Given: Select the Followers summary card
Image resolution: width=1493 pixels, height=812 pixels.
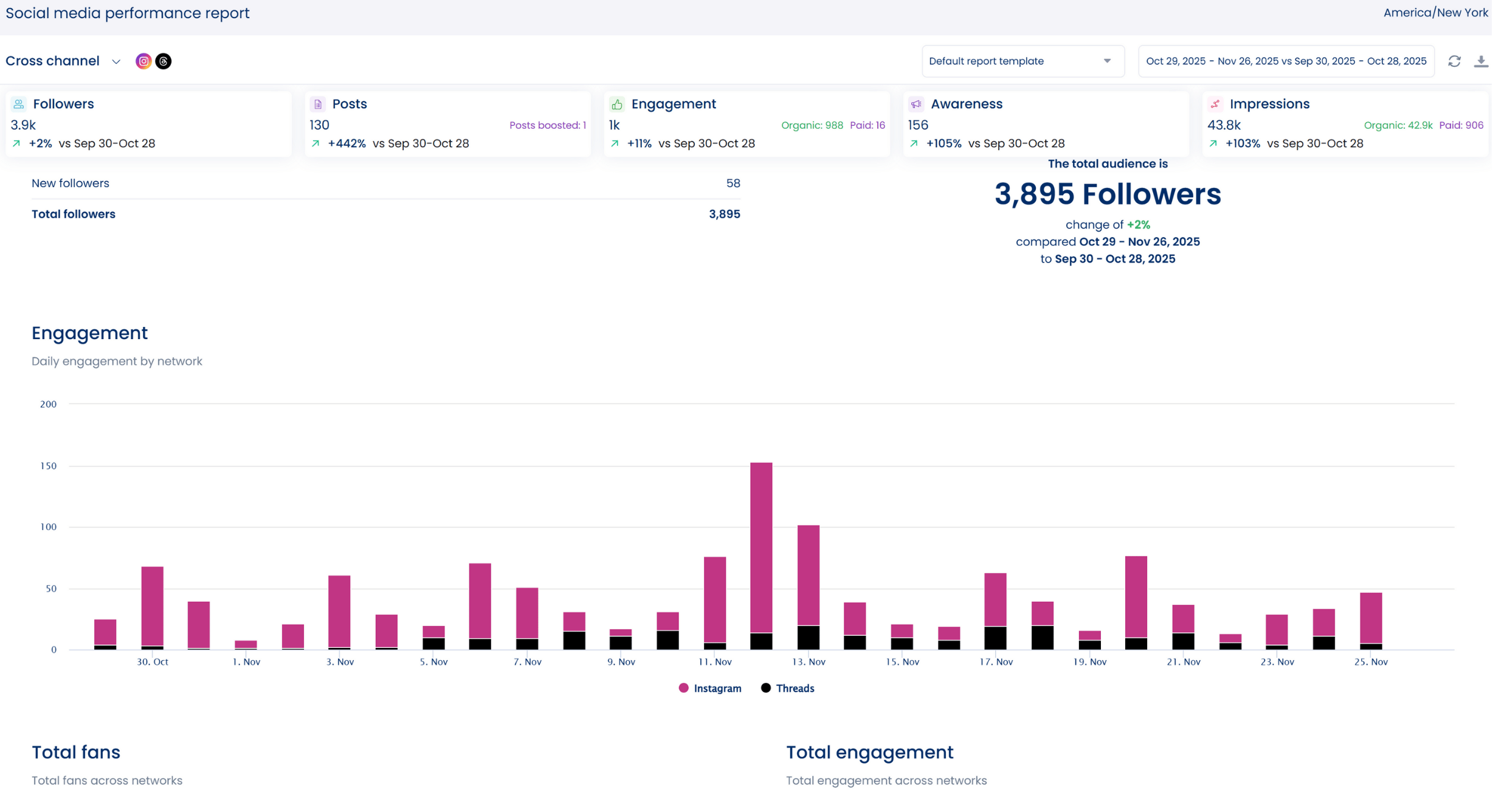Looking at the screenshot, I should (148, 124).
